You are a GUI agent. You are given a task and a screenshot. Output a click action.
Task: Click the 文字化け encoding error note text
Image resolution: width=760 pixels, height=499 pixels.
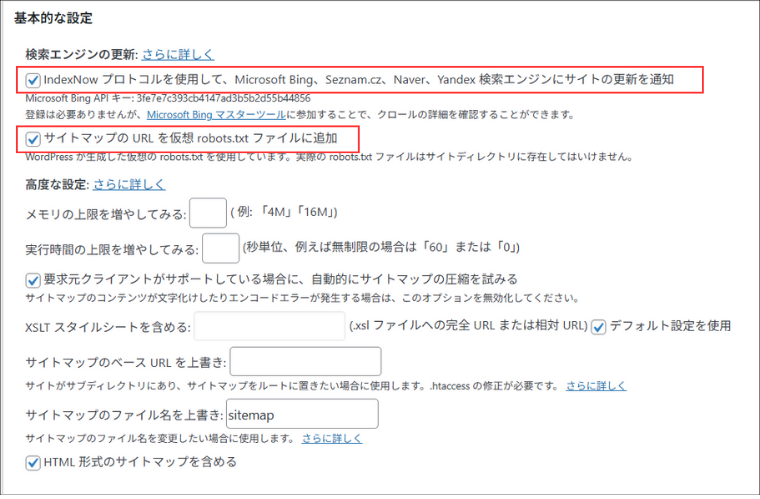coord(302,298)
